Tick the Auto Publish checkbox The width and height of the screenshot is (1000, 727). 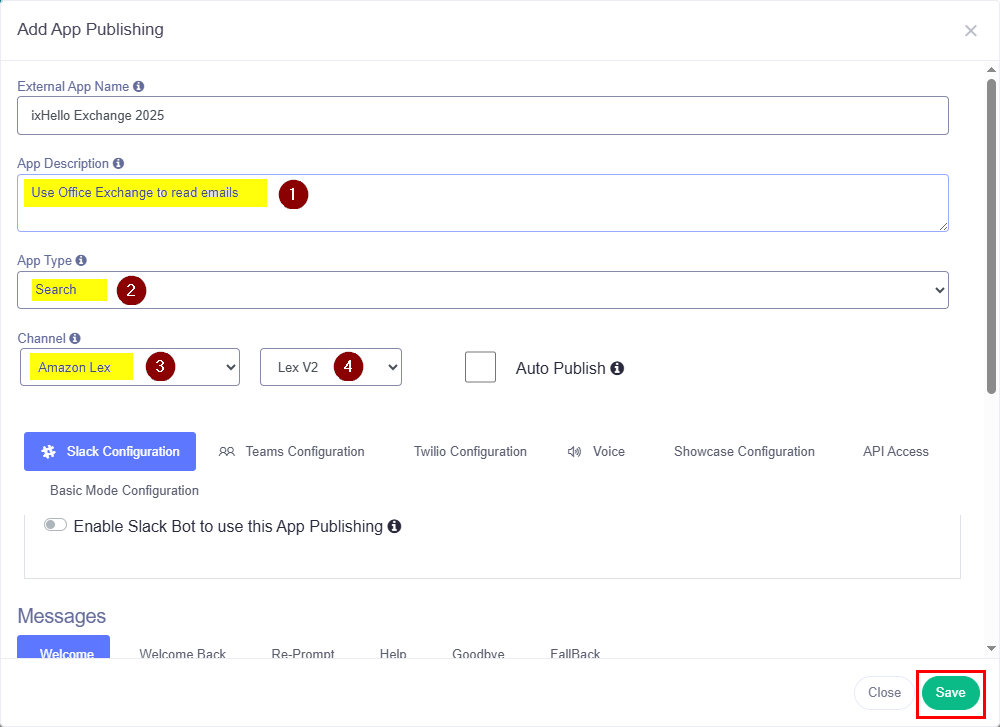tap(480, 367)
